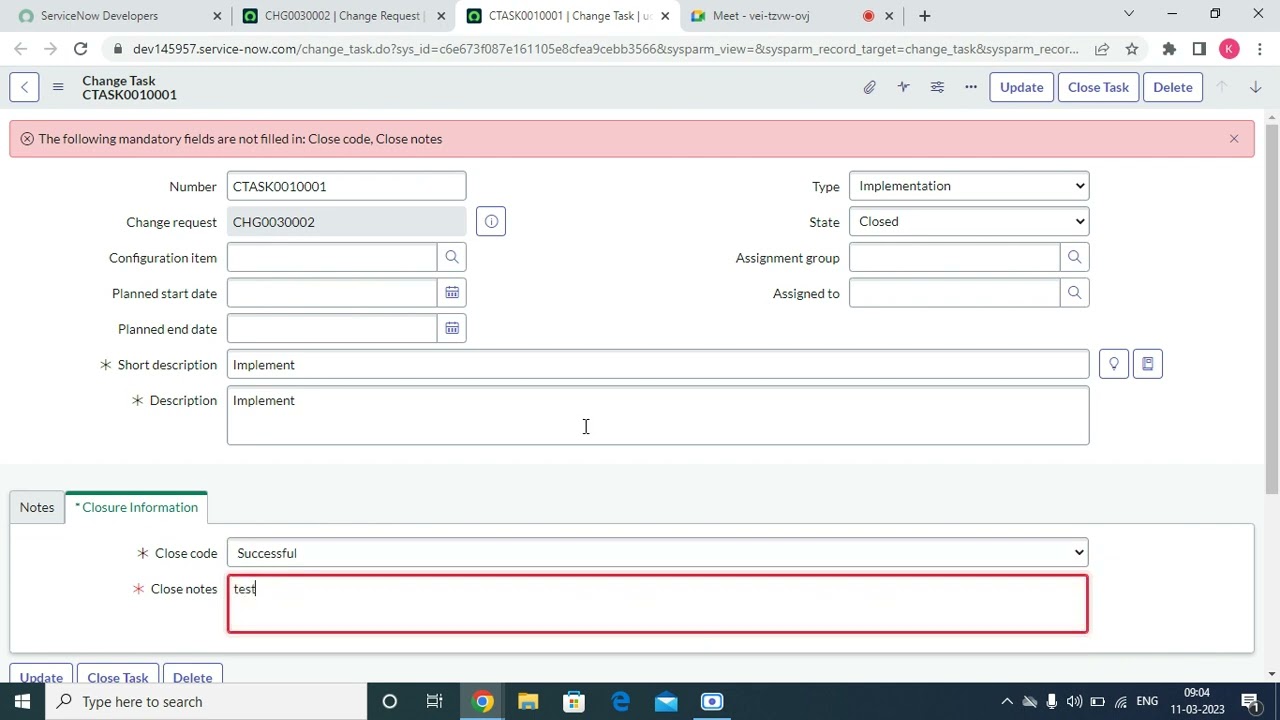Go back using the form back arrow

[x=24, y=87]
